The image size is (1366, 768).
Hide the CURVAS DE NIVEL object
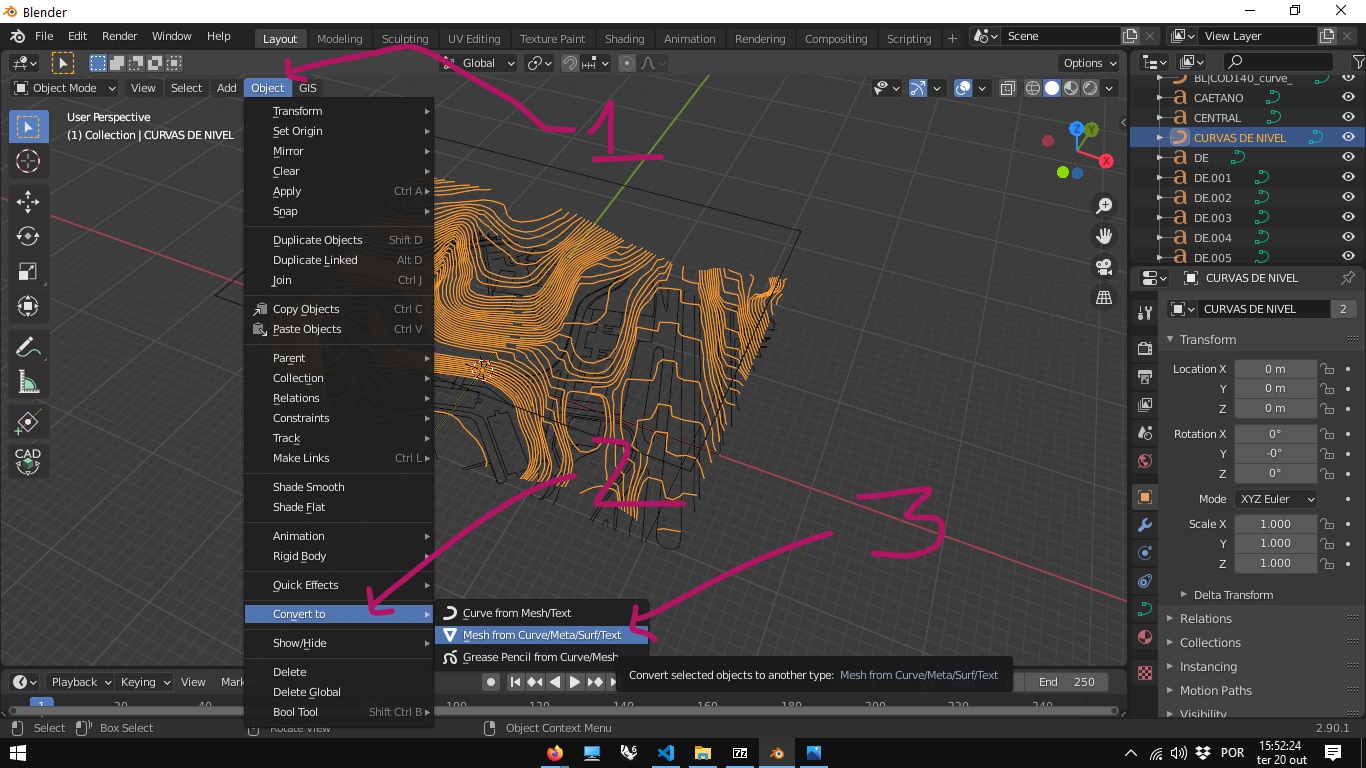tap(1348, 138)
